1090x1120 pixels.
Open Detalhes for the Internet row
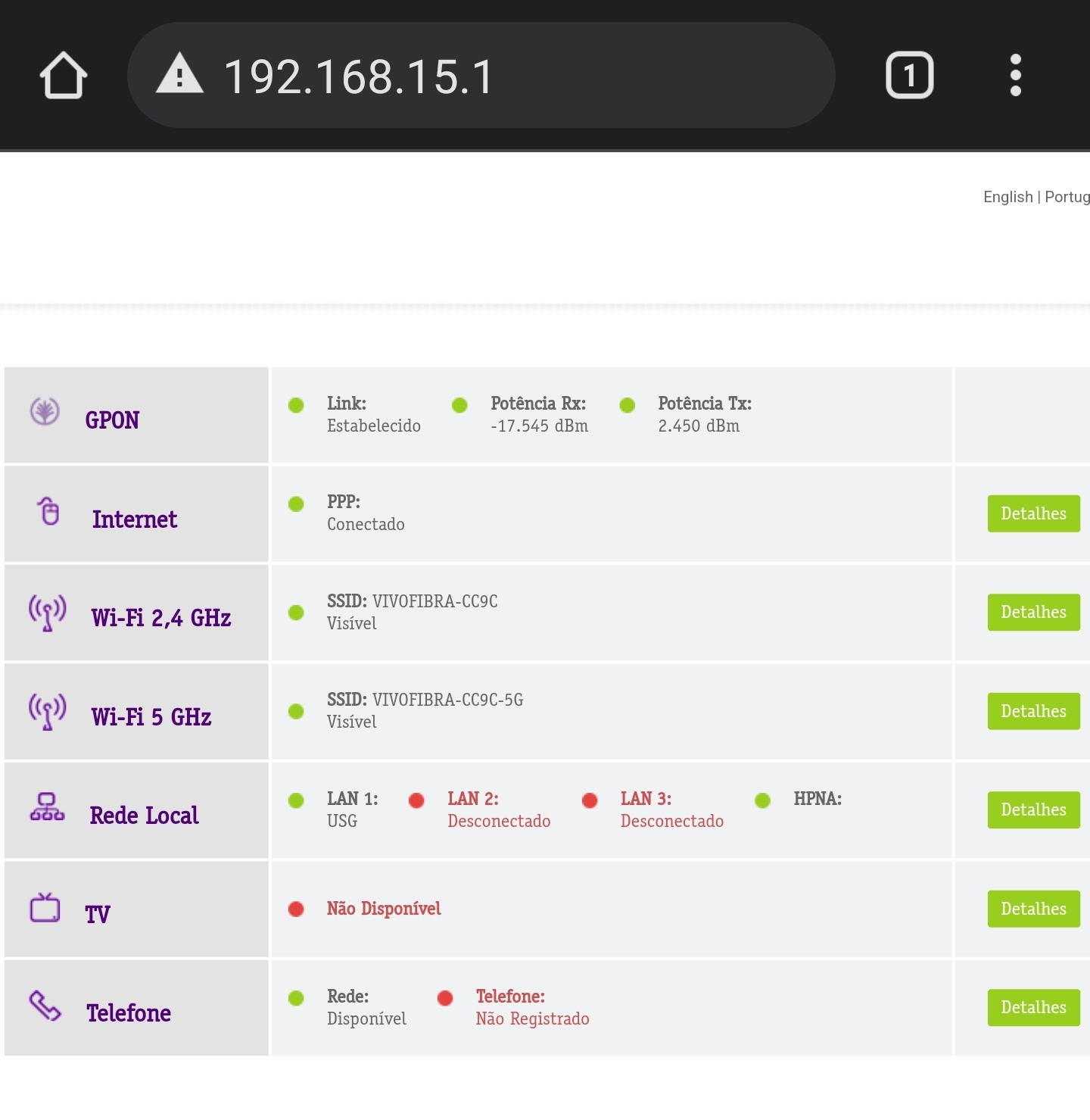[1033, 513]
